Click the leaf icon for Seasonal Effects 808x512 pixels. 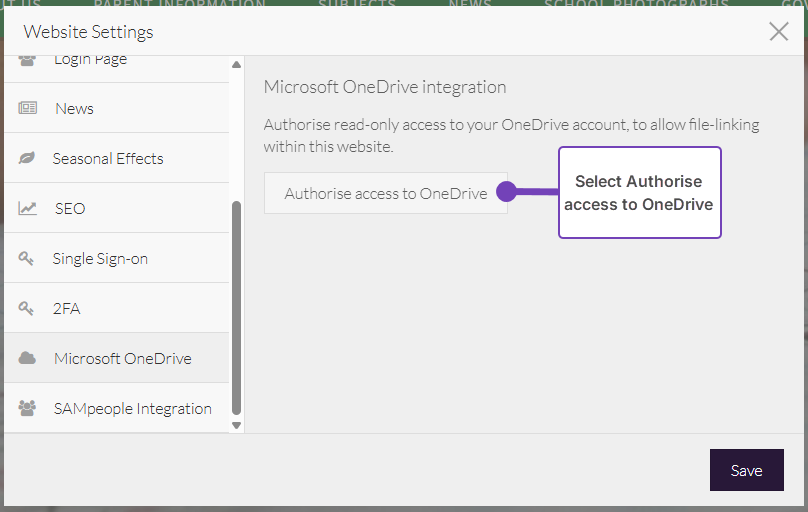(x=27, y=158)
